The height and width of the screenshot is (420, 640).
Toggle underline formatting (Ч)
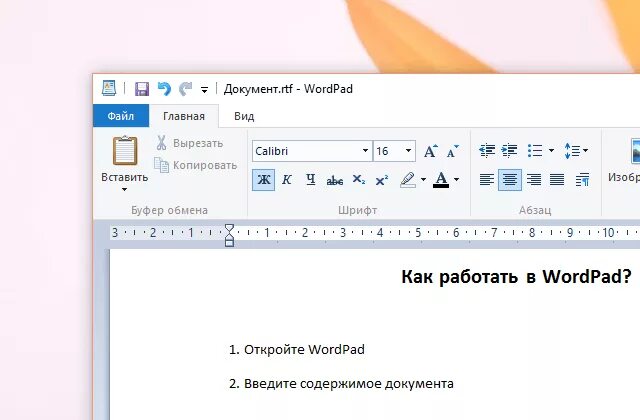[x=311, y=180]
